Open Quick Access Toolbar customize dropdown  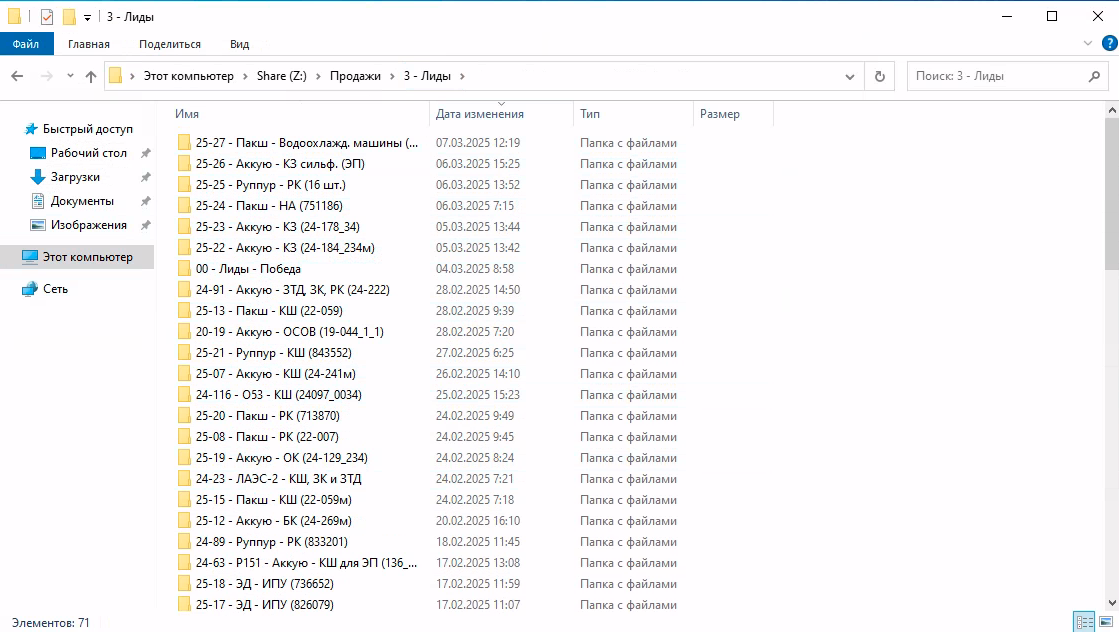87,17
